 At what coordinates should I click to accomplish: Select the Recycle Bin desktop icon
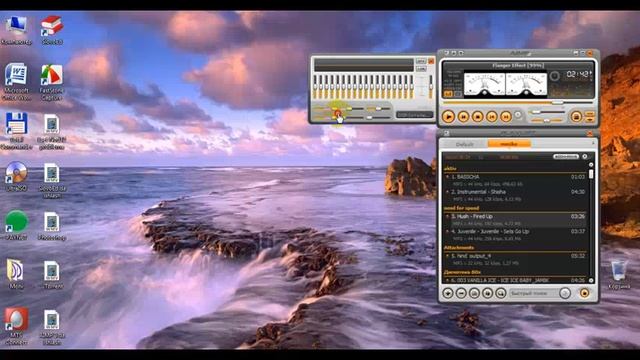pos(619,275)
